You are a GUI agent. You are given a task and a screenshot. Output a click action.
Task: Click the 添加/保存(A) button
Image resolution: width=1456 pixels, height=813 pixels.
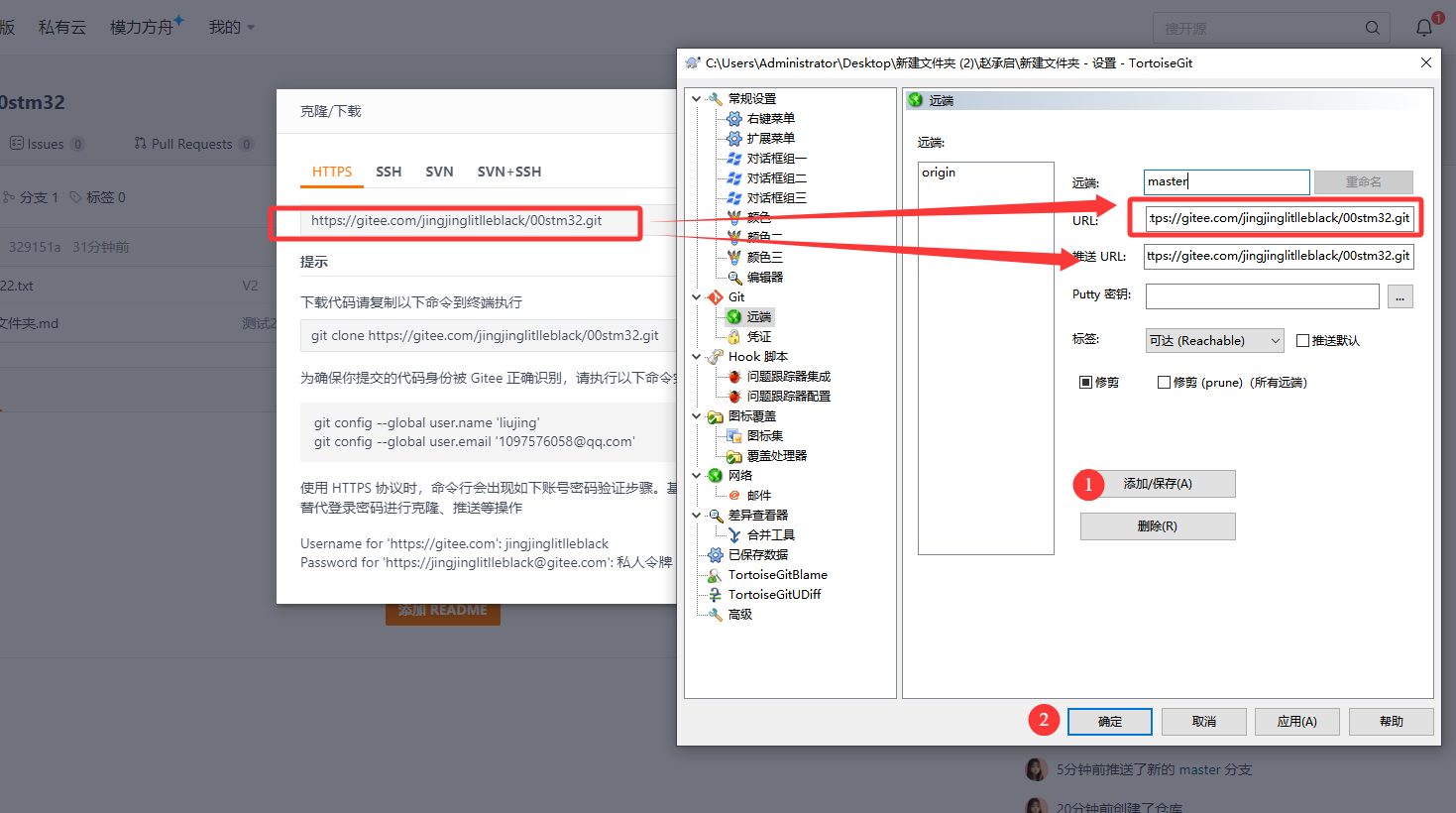click(1158, 484)
